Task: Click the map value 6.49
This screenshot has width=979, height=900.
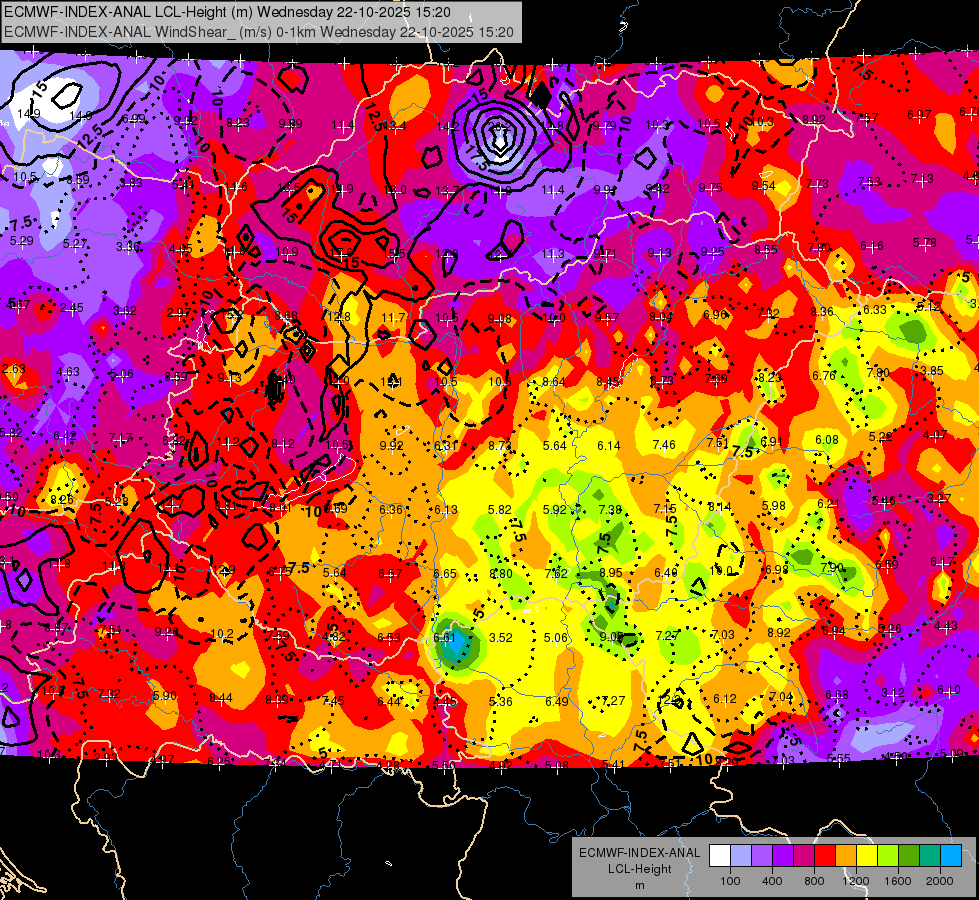Action: (x=556, y=701)
